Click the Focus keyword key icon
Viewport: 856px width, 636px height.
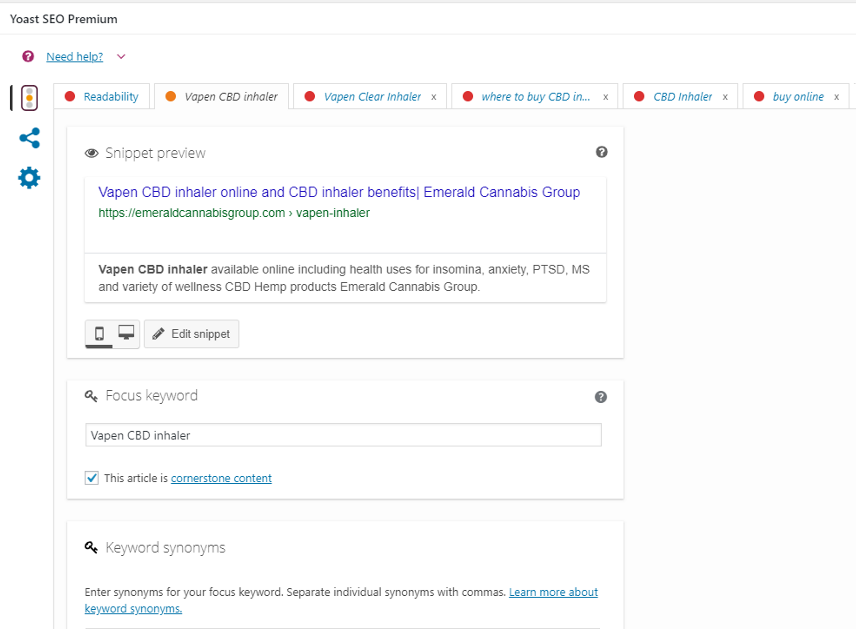click(x=91, y=396)
